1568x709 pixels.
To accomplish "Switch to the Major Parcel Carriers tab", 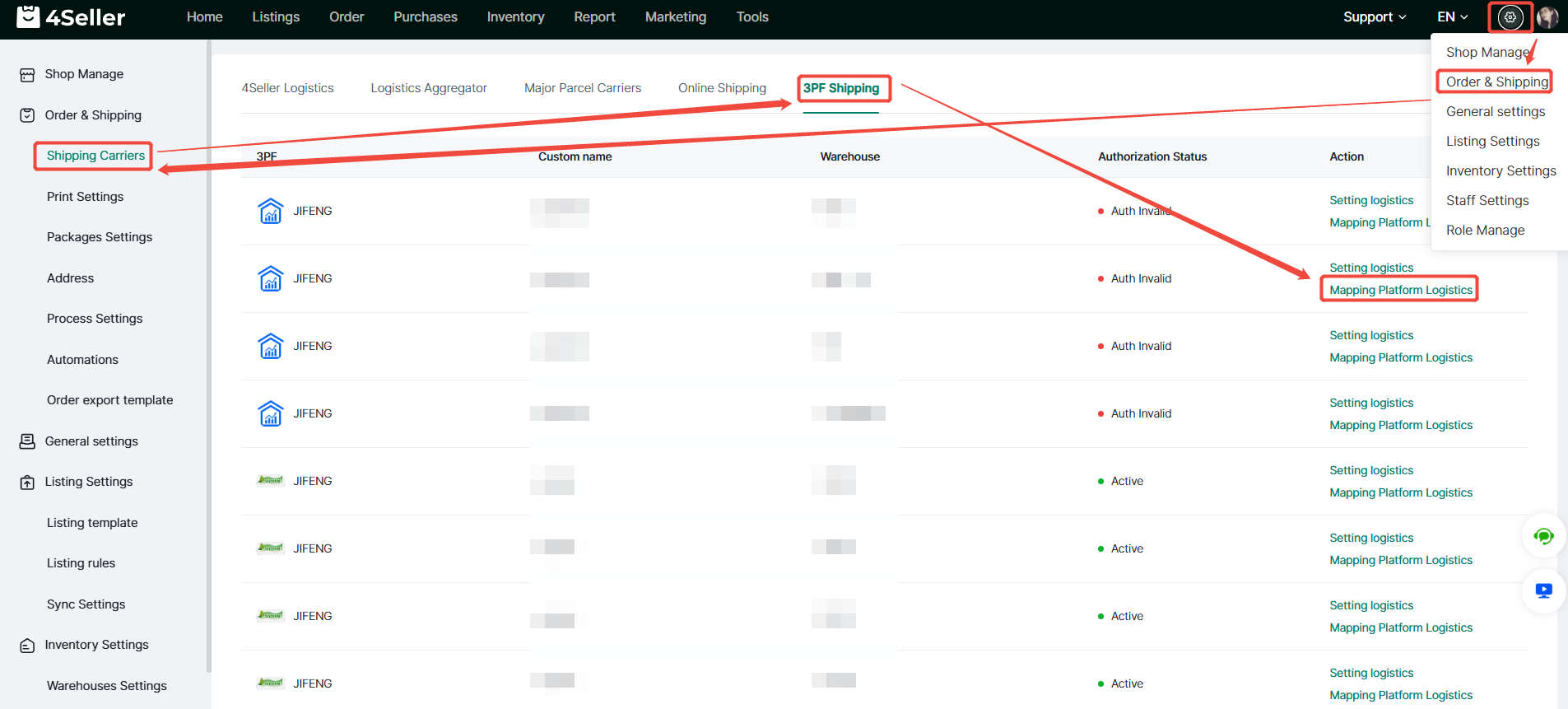I will pyautogui.click(x=583, y=88).
